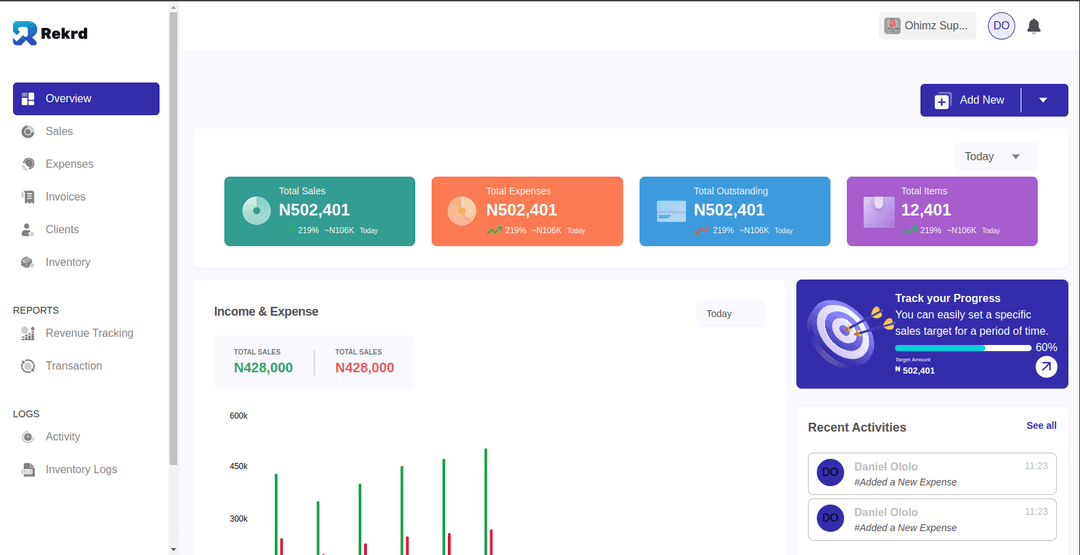The image size is (1080, 555).
Task: Open Inventory Logs in sidebar
Action: [80, 470]
